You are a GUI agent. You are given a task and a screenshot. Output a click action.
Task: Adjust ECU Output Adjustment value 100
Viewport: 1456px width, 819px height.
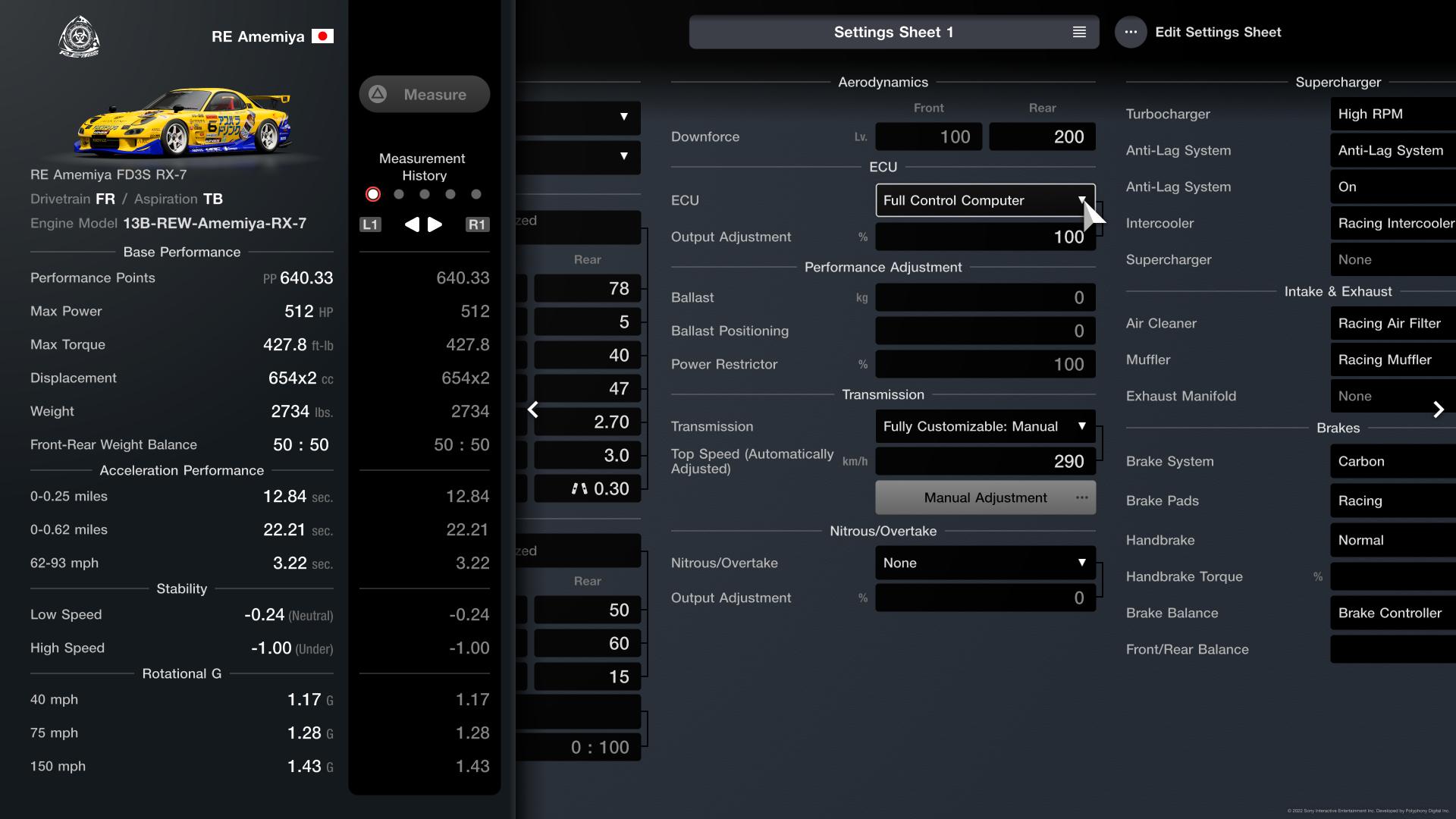(x=985, y=237)
